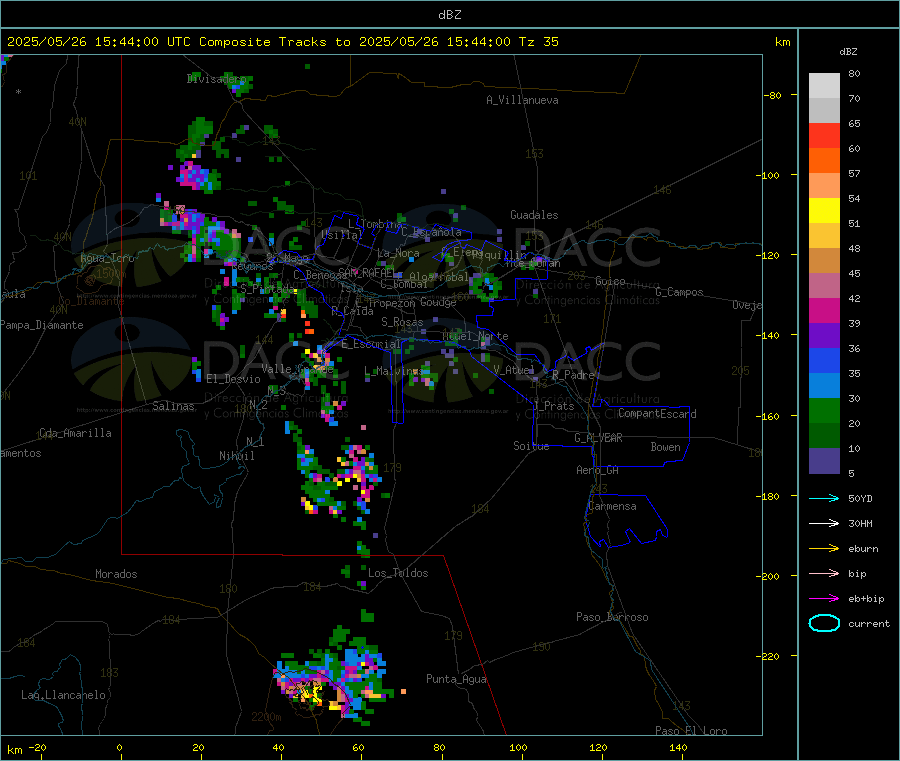Screen dimensions: 900x761
Task: Click the dBZ title at top center
Action: pyautogui.click(x=449, y=14)
